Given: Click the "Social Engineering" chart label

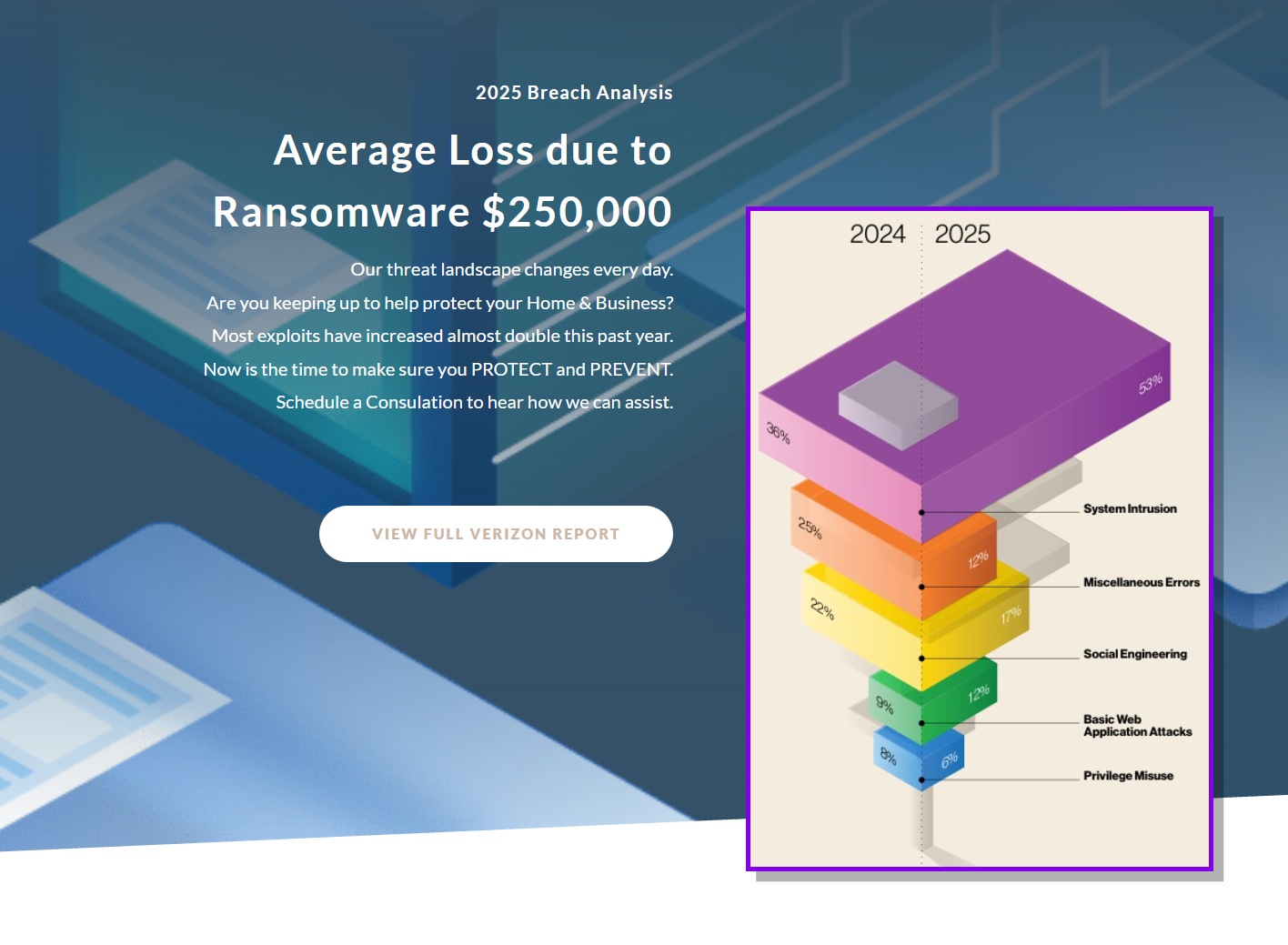Looking at the screenshot, I should pos(1135,654).
